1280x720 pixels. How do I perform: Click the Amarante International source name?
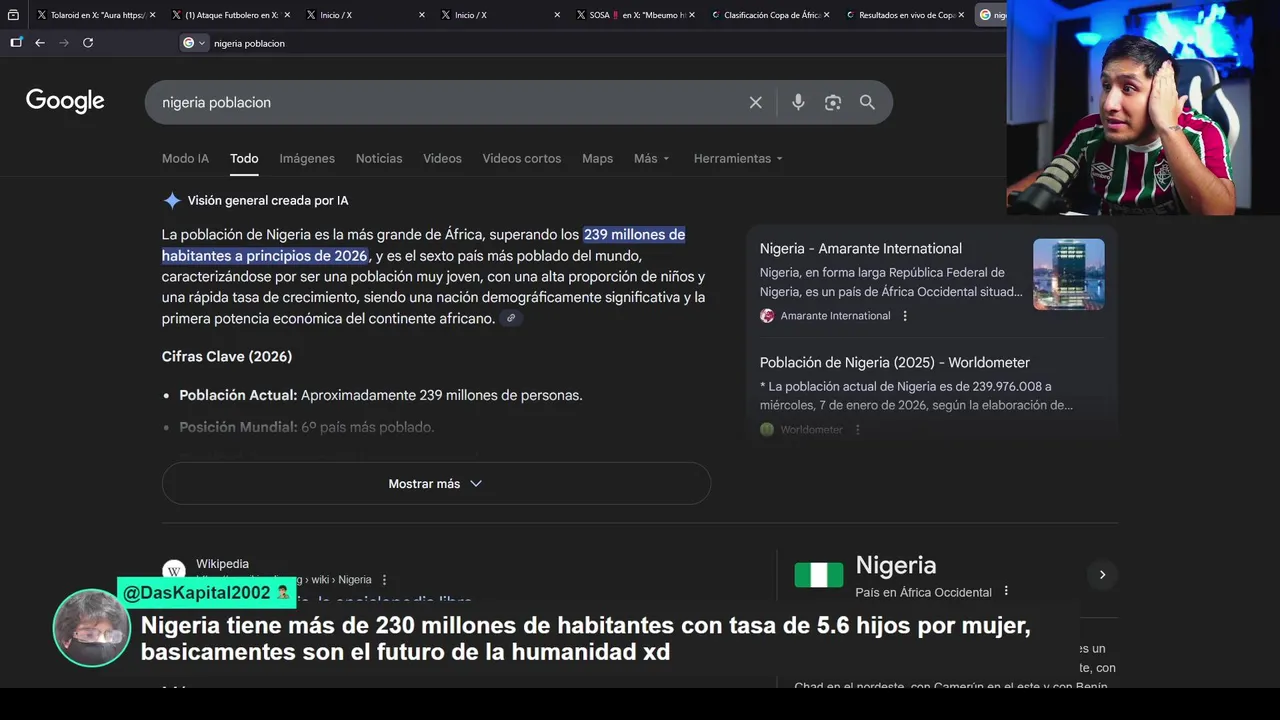(835, 316)
